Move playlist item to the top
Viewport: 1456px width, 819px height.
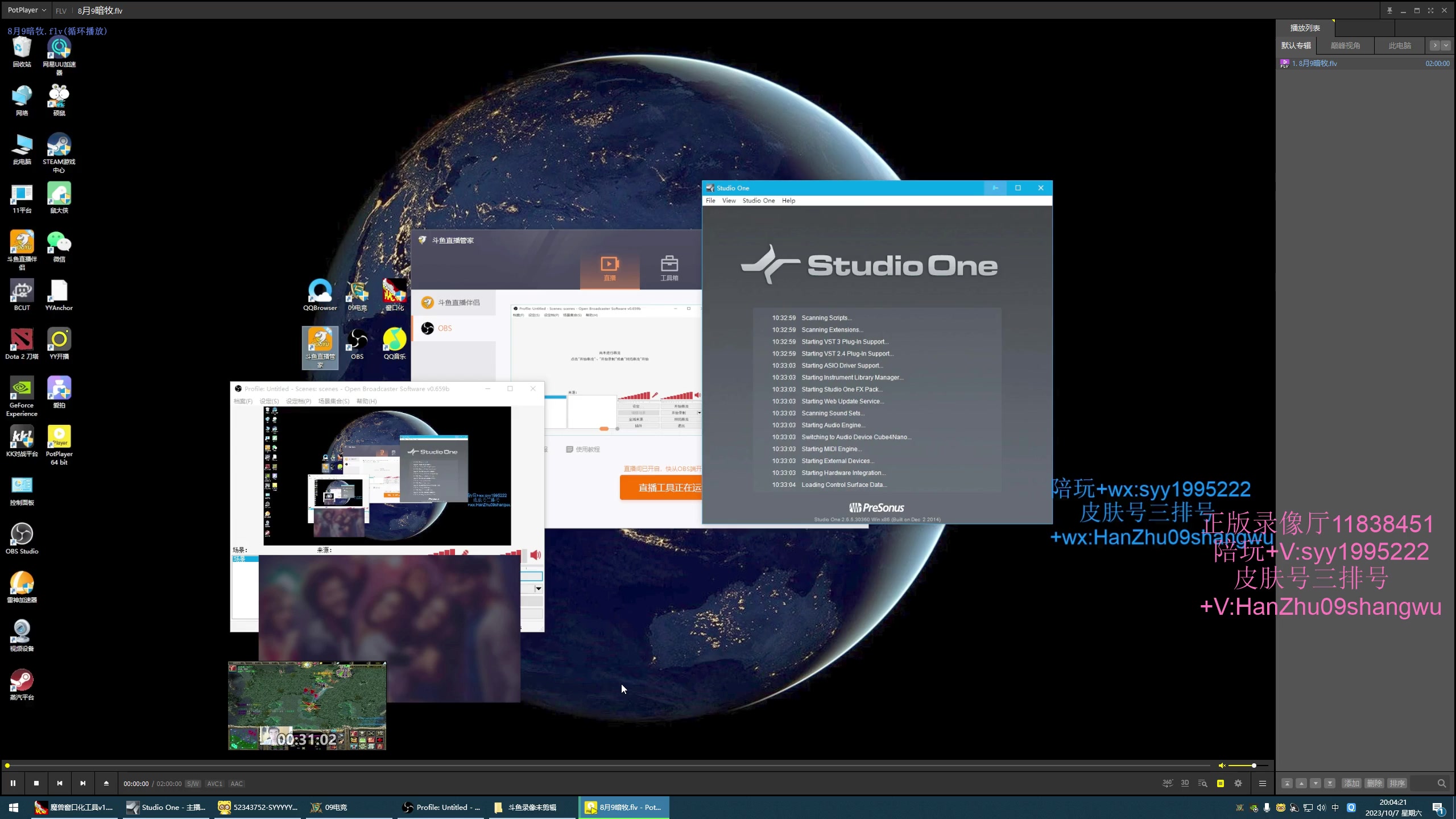(x=1287, y=783)
